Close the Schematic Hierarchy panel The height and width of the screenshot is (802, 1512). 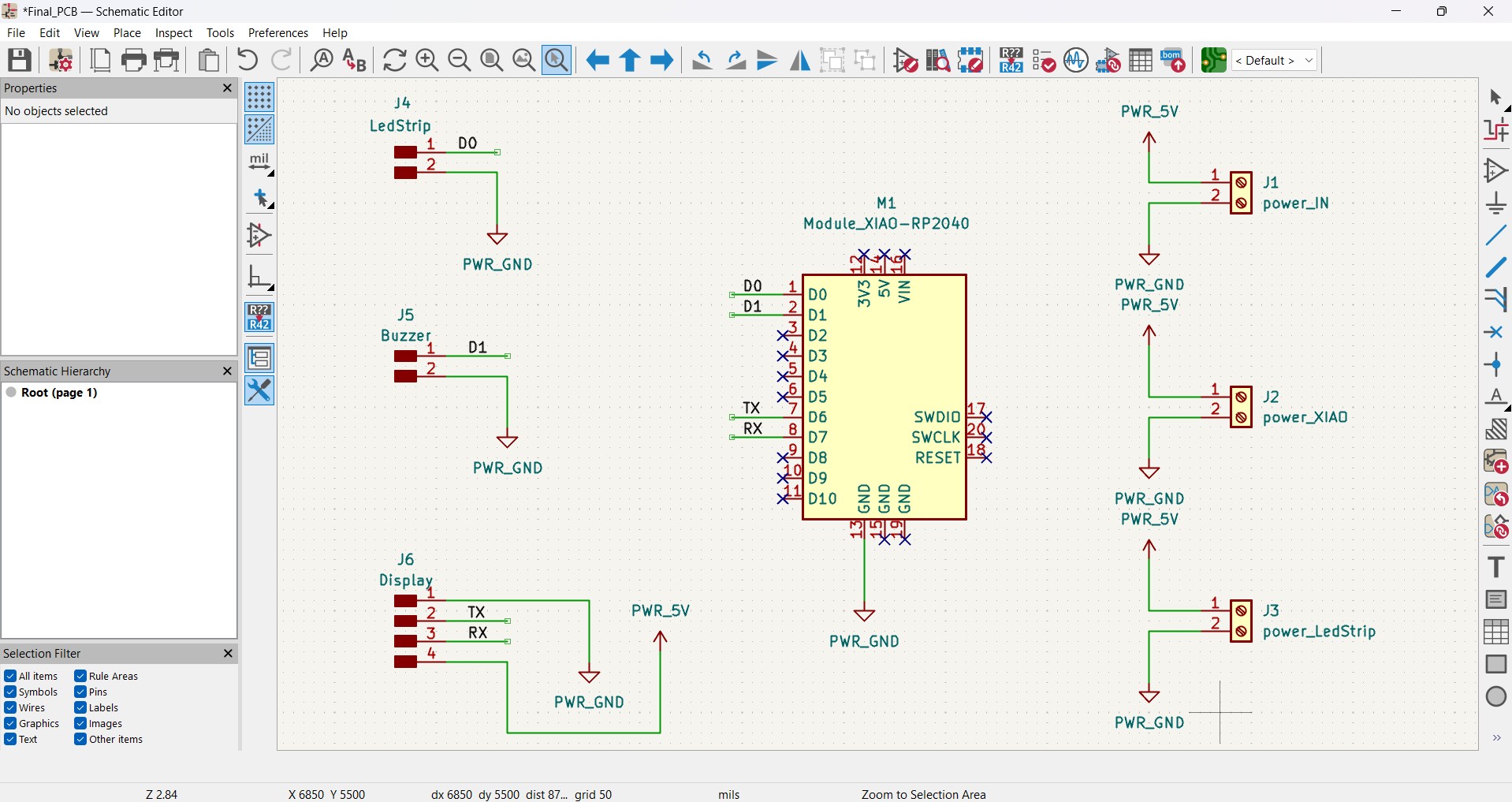tap(227, 371)
